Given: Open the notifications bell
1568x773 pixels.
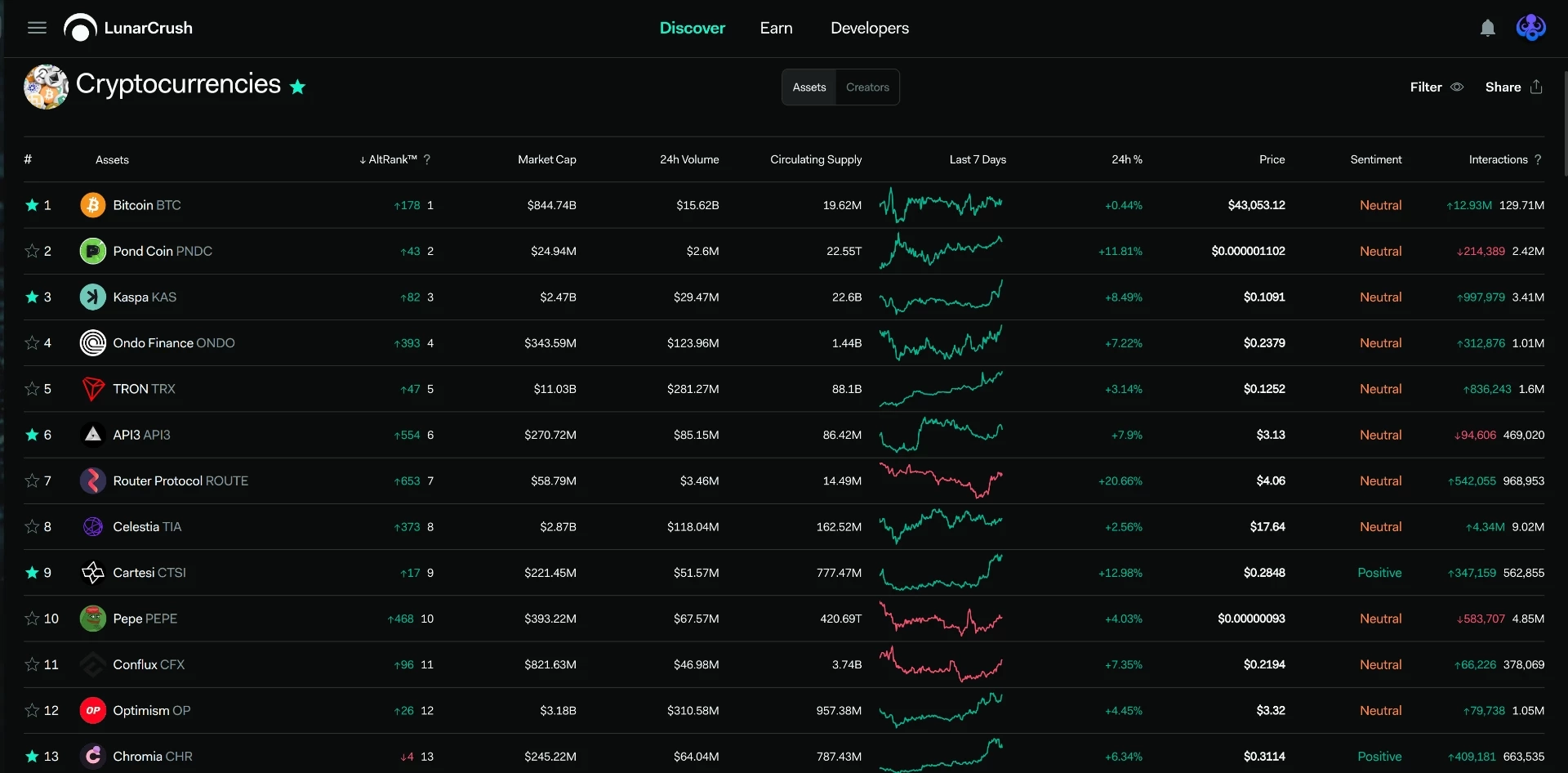Looking at the screenshot, I should pyautogui.click(x=1488, y=28).
